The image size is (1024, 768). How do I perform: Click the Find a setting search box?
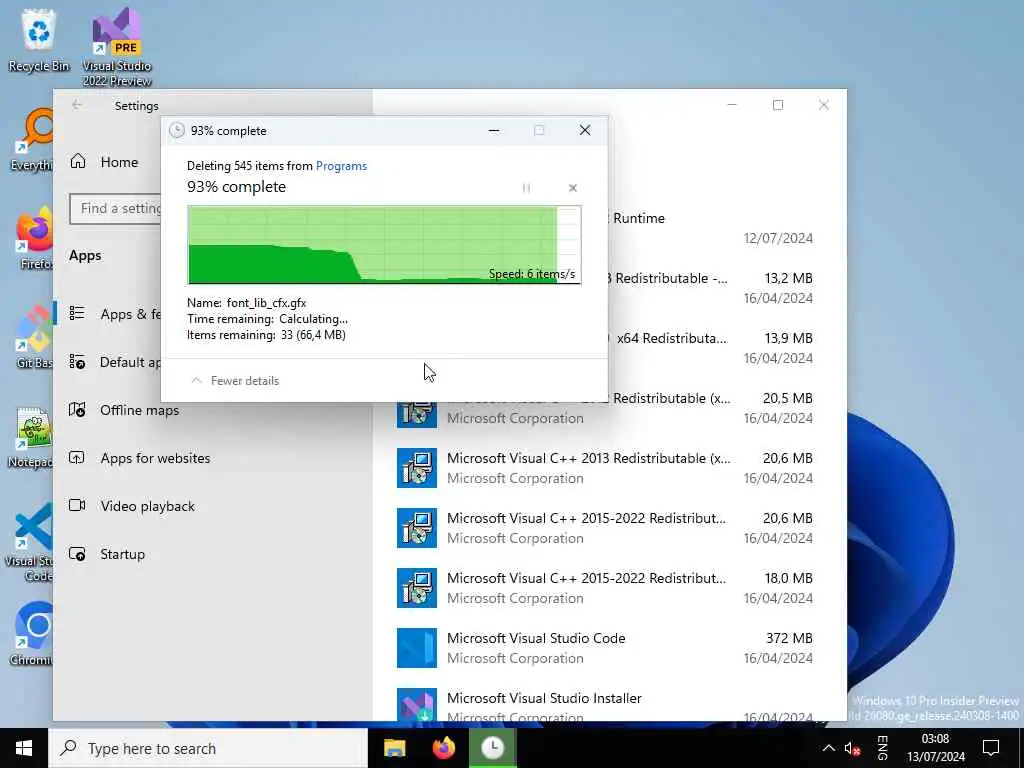[116, 208]
